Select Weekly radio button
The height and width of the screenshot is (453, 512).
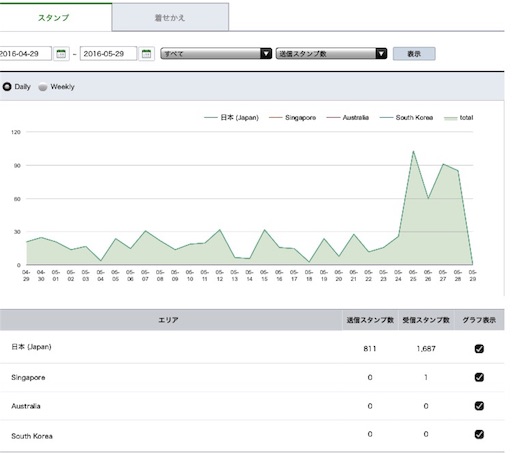43,87
